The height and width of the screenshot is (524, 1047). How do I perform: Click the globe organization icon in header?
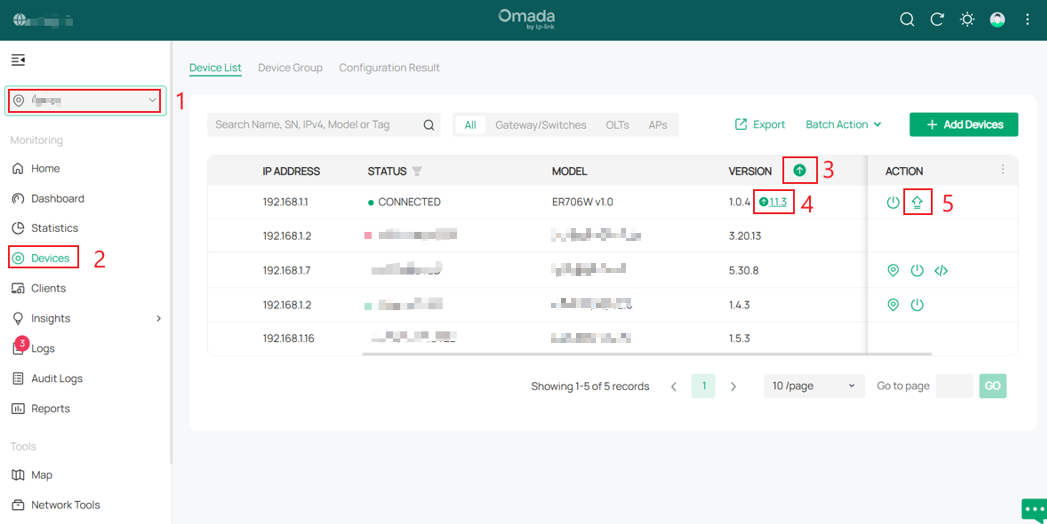click(19, 20)
